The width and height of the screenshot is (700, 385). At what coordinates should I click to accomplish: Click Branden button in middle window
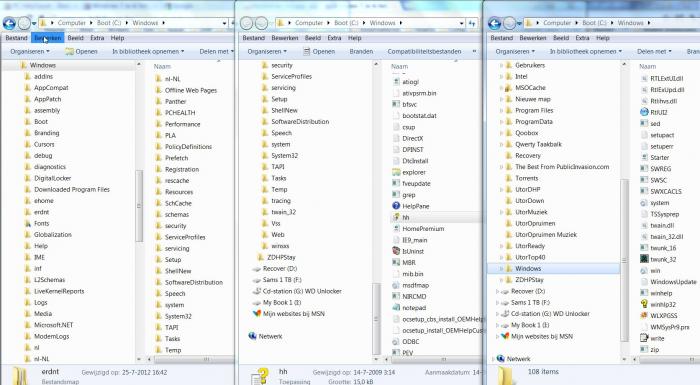click(361, 51)
